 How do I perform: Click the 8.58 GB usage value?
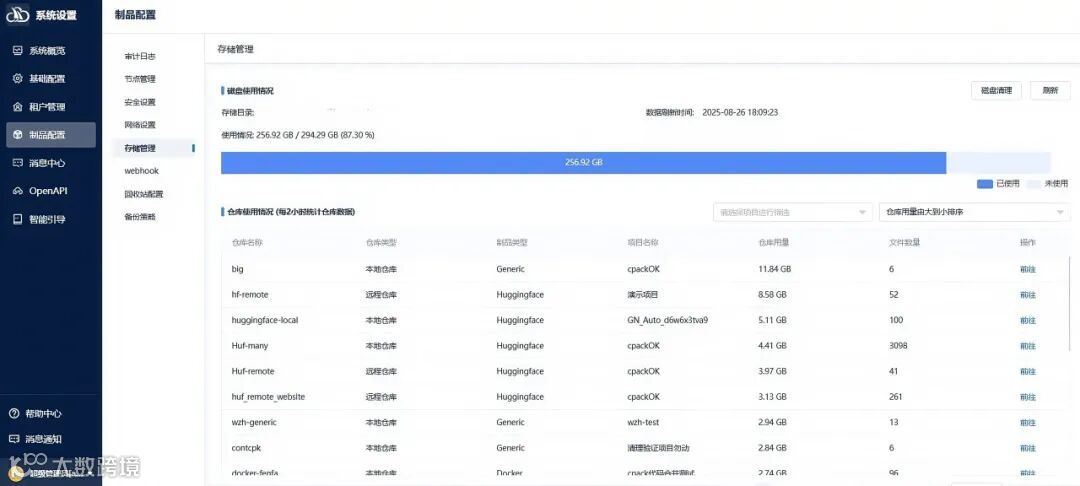pos(772,295)
